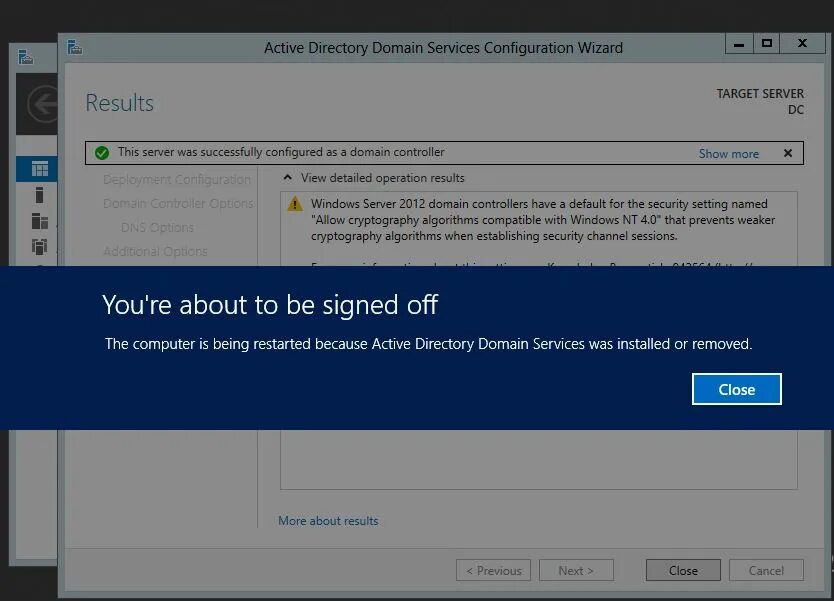Image resolution: width=834 pixels, height=602 pixels.
Task: Collapse View detailed operation results
Action: tap(287, 178)
